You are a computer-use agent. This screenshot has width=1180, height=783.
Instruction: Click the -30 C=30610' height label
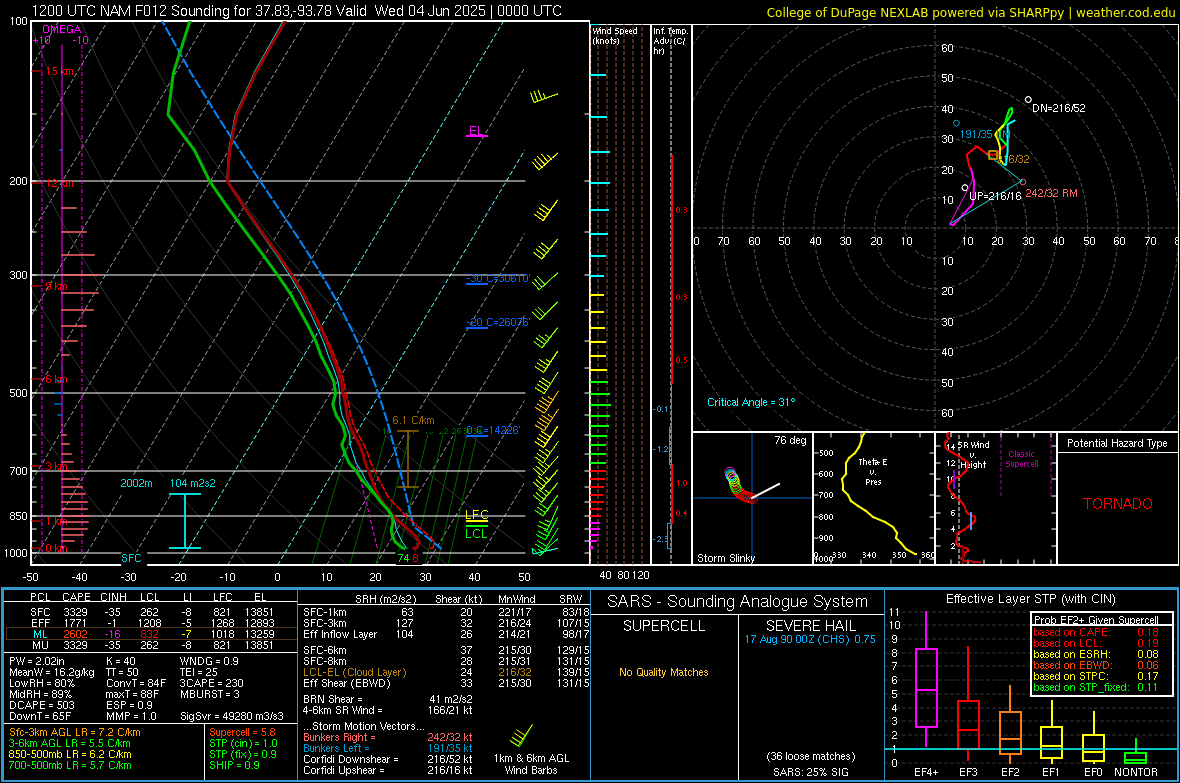click(498, 279)
